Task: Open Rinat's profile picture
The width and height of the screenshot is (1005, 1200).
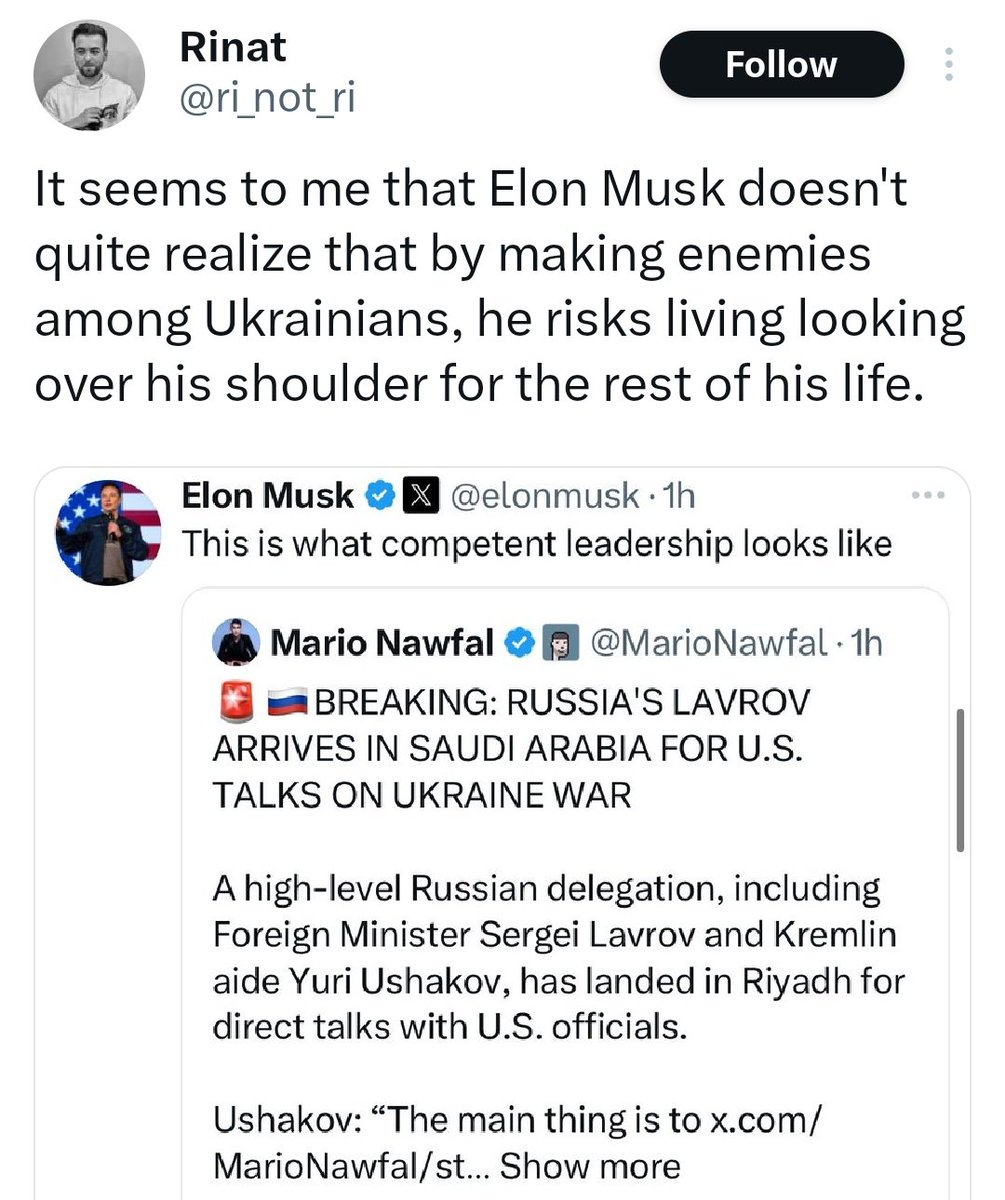Action: point(89,76)
